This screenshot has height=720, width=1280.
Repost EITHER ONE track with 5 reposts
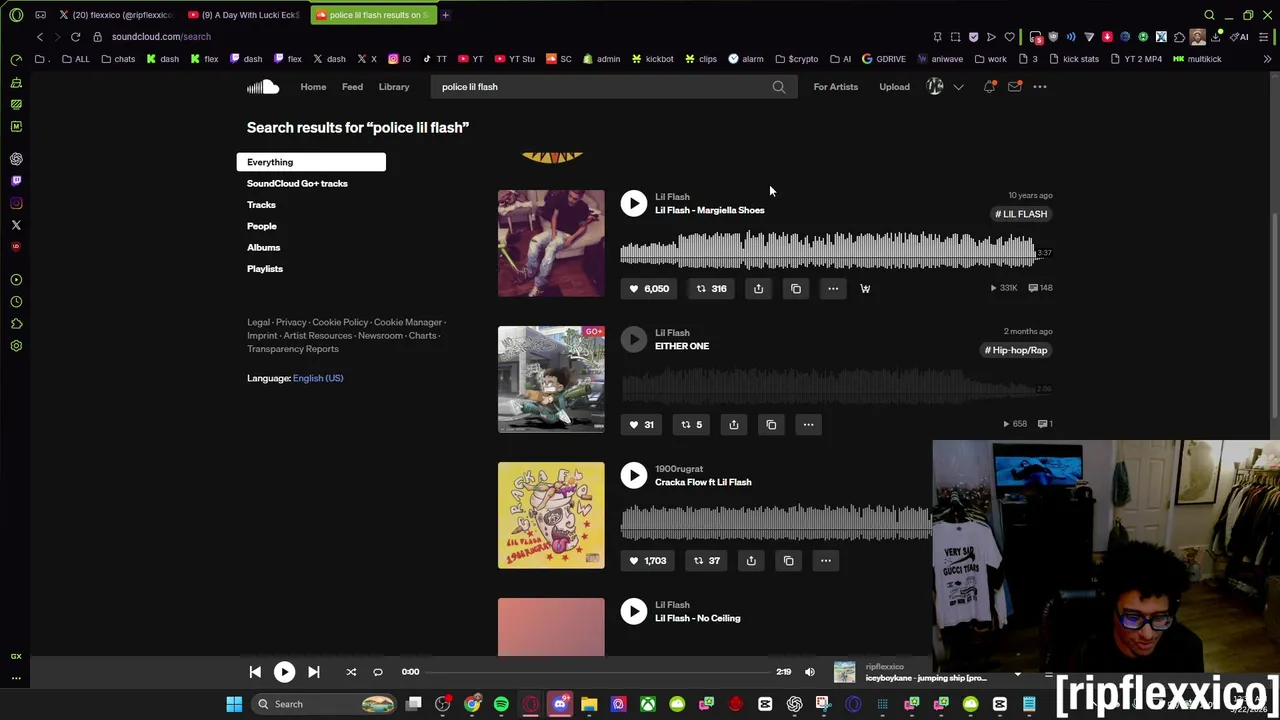click(691, 424)
